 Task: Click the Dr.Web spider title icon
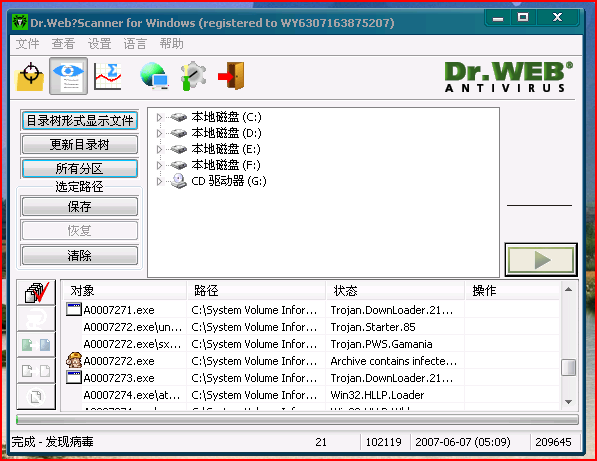19,22
